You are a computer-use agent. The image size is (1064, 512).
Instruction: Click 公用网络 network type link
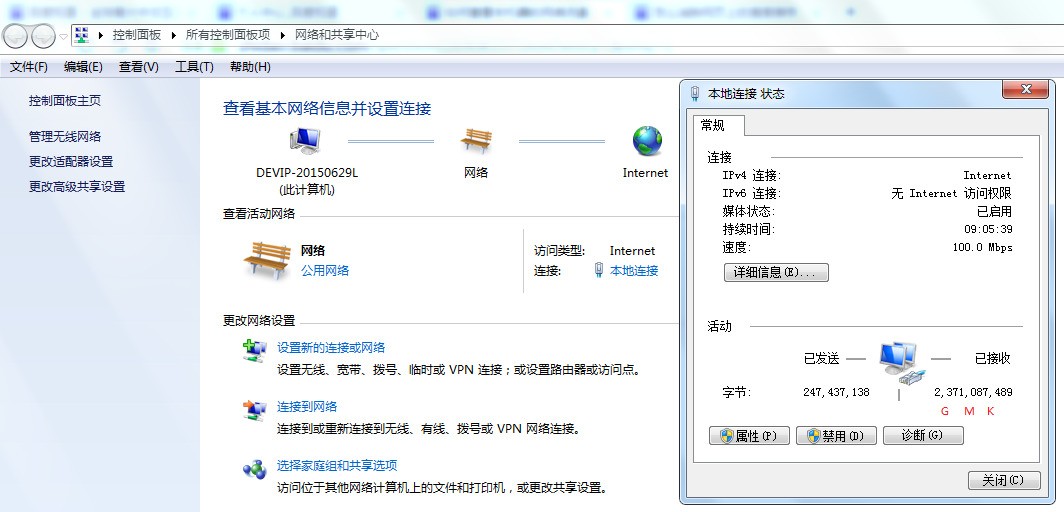pos(325,271)
